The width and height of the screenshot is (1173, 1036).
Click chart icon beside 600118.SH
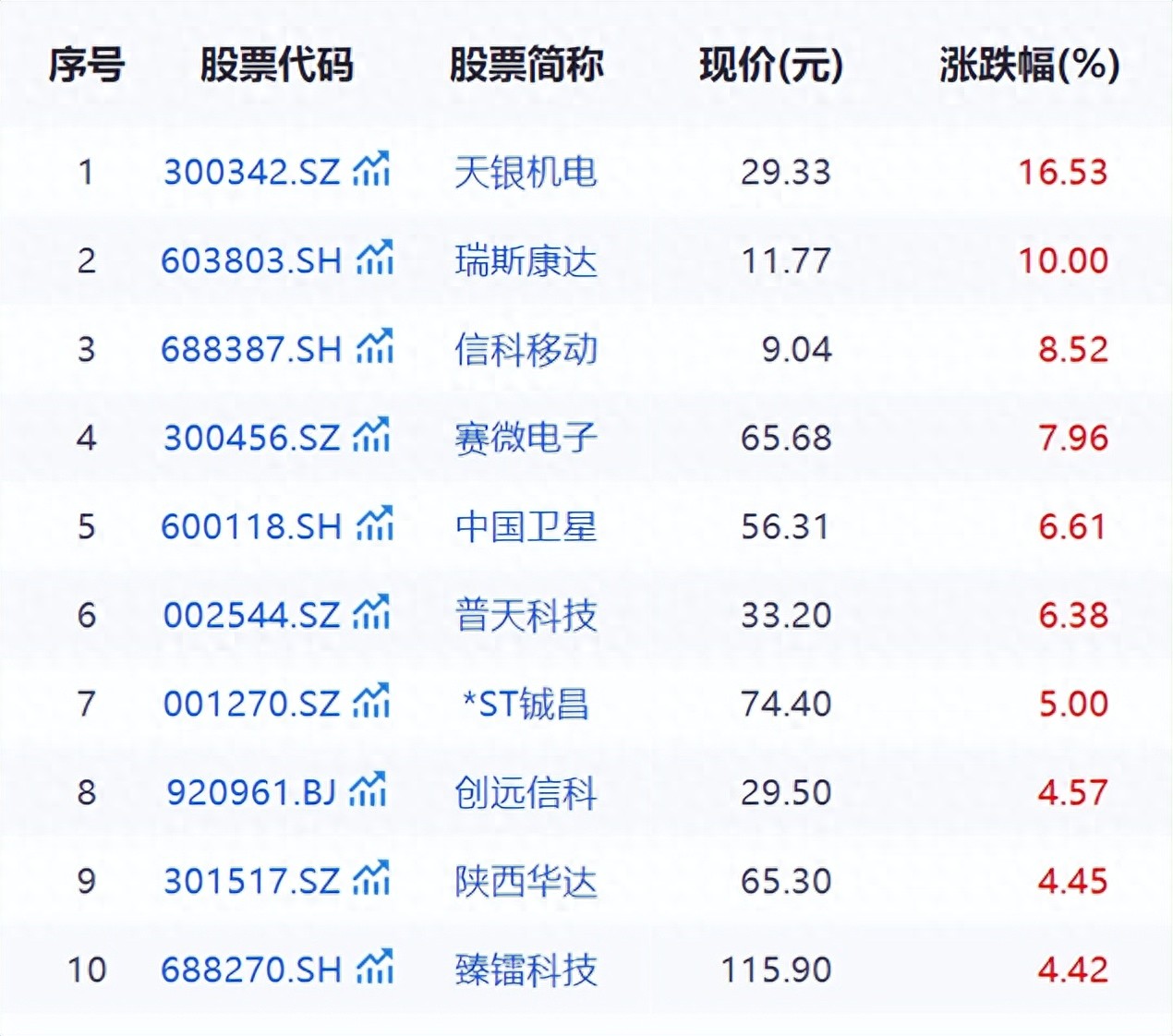[x=375, y=524]
